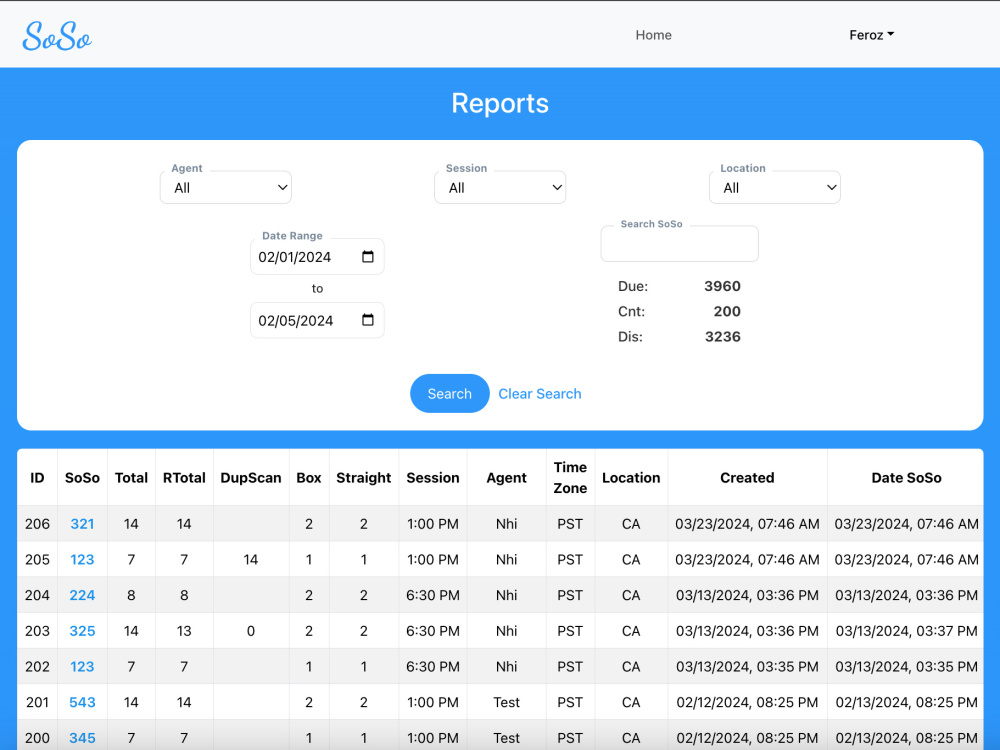The width and height of the screenshot is (1000, 750).
Task: Expand the Location dropdown
Action: click(775, 188)
